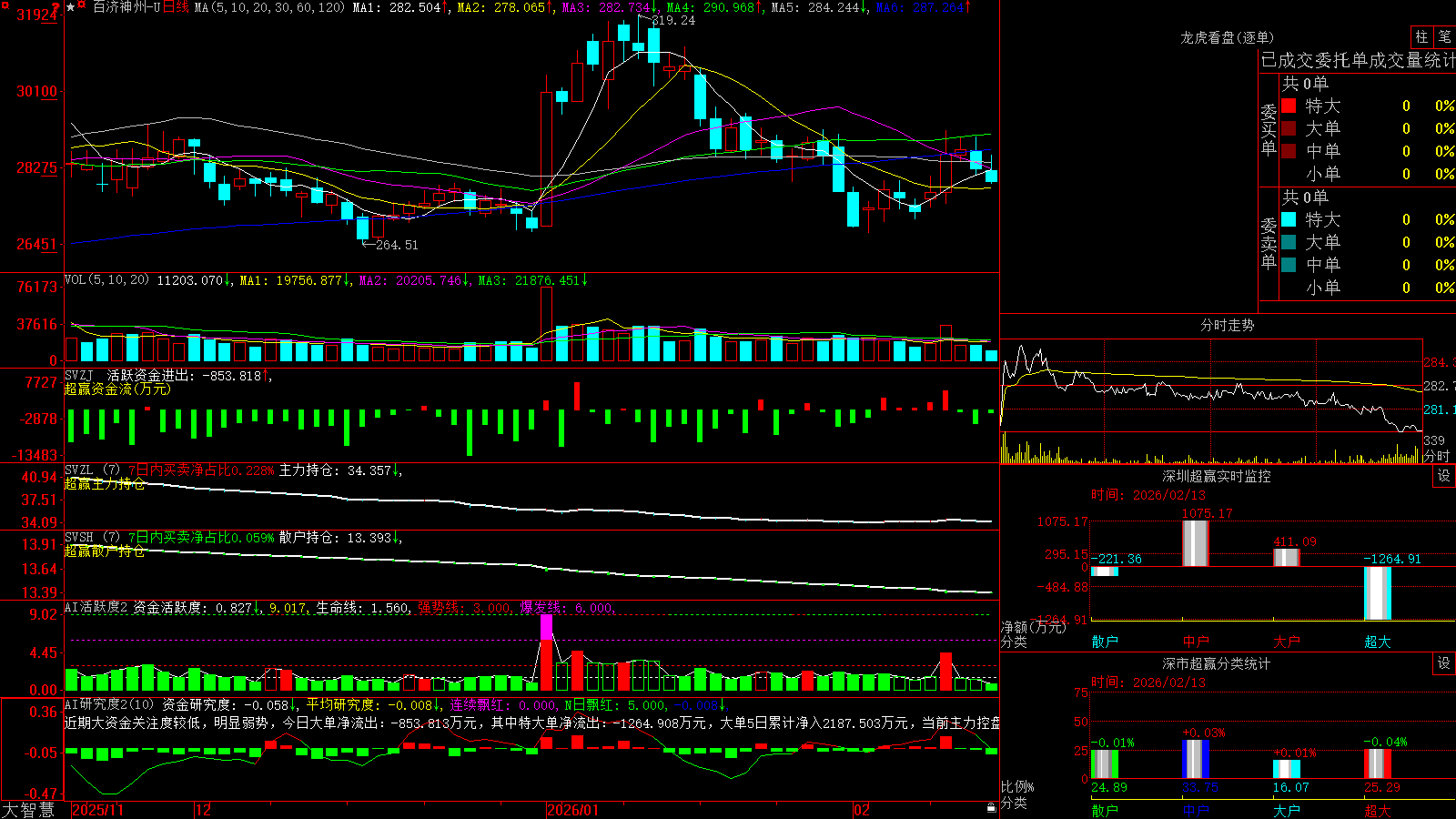Select the AI活跃度2 indicator label
Screen dimensions: 1456x819
(96, 607)
